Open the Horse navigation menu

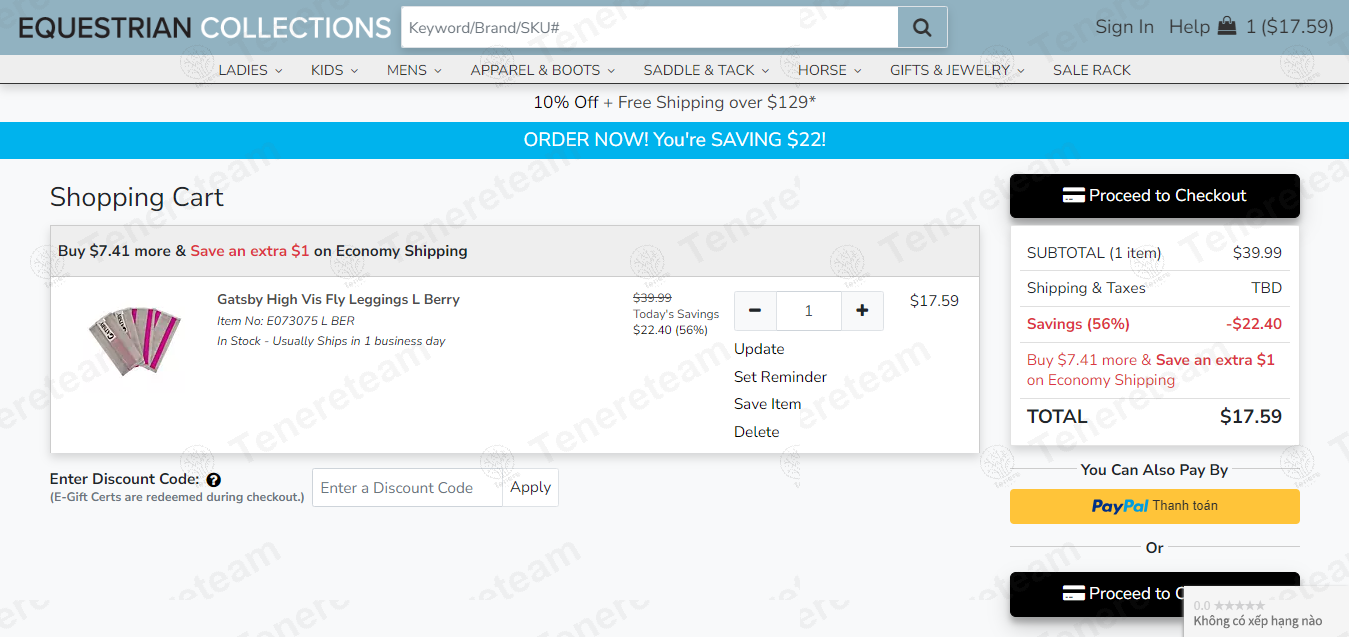tap(829, 70)
